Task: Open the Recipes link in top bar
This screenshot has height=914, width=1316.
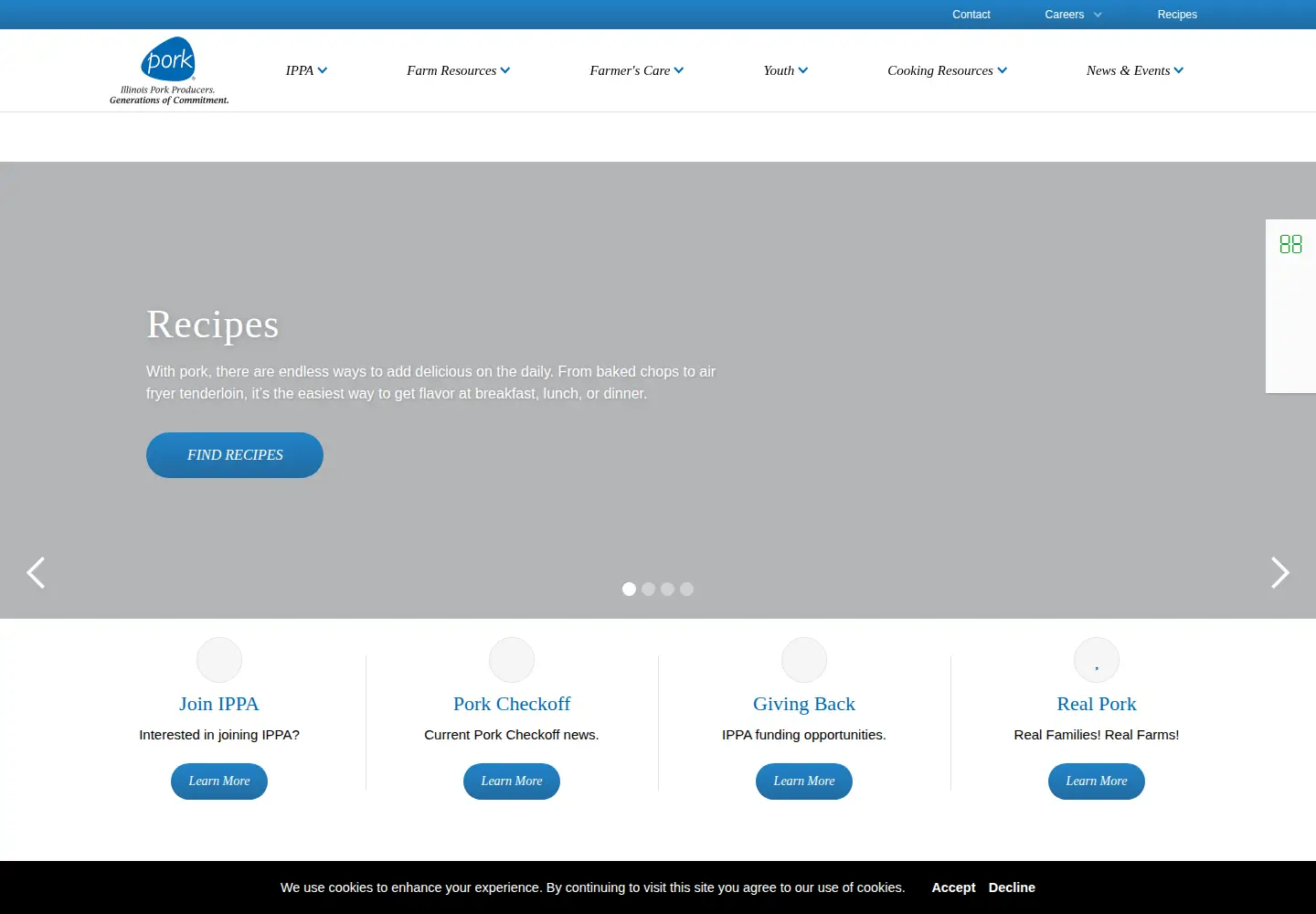Action: pos(1177,15)
